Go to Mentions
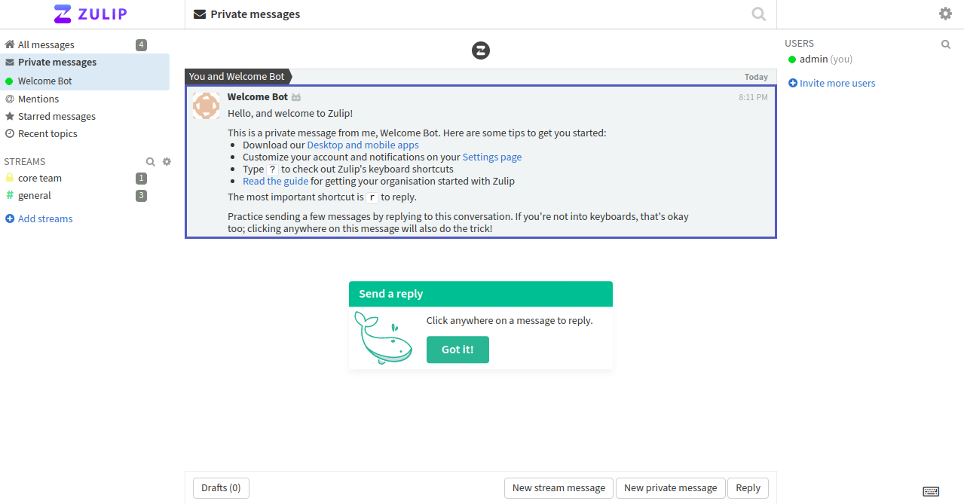The width and height of the screenshot is (964, 504). pos(38,99)
